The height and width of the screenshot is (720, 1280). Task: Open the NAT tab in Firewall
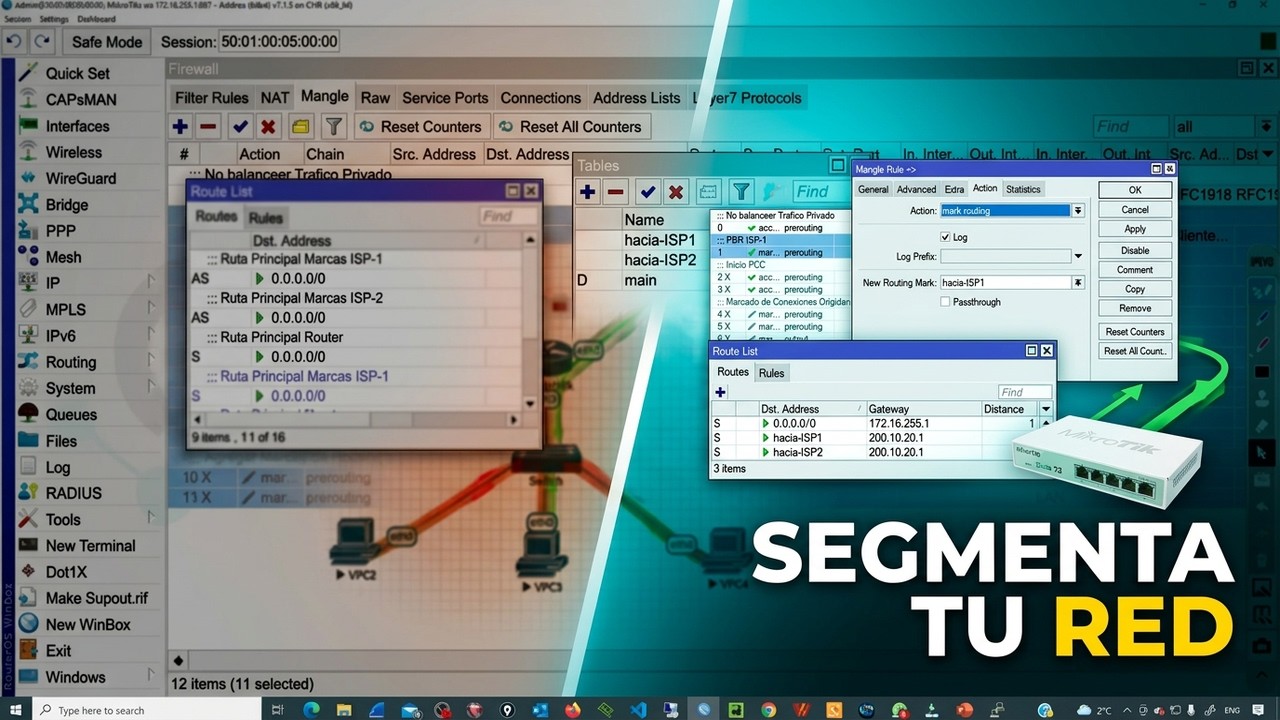click(x=275, y=98)
